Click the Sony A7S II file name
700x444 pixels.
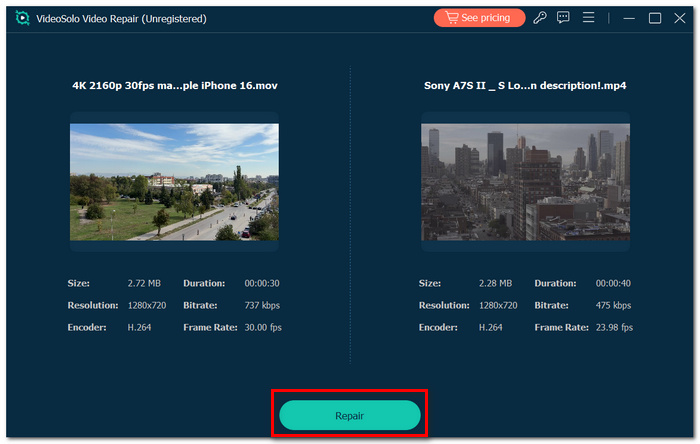[x=525, y=86]
